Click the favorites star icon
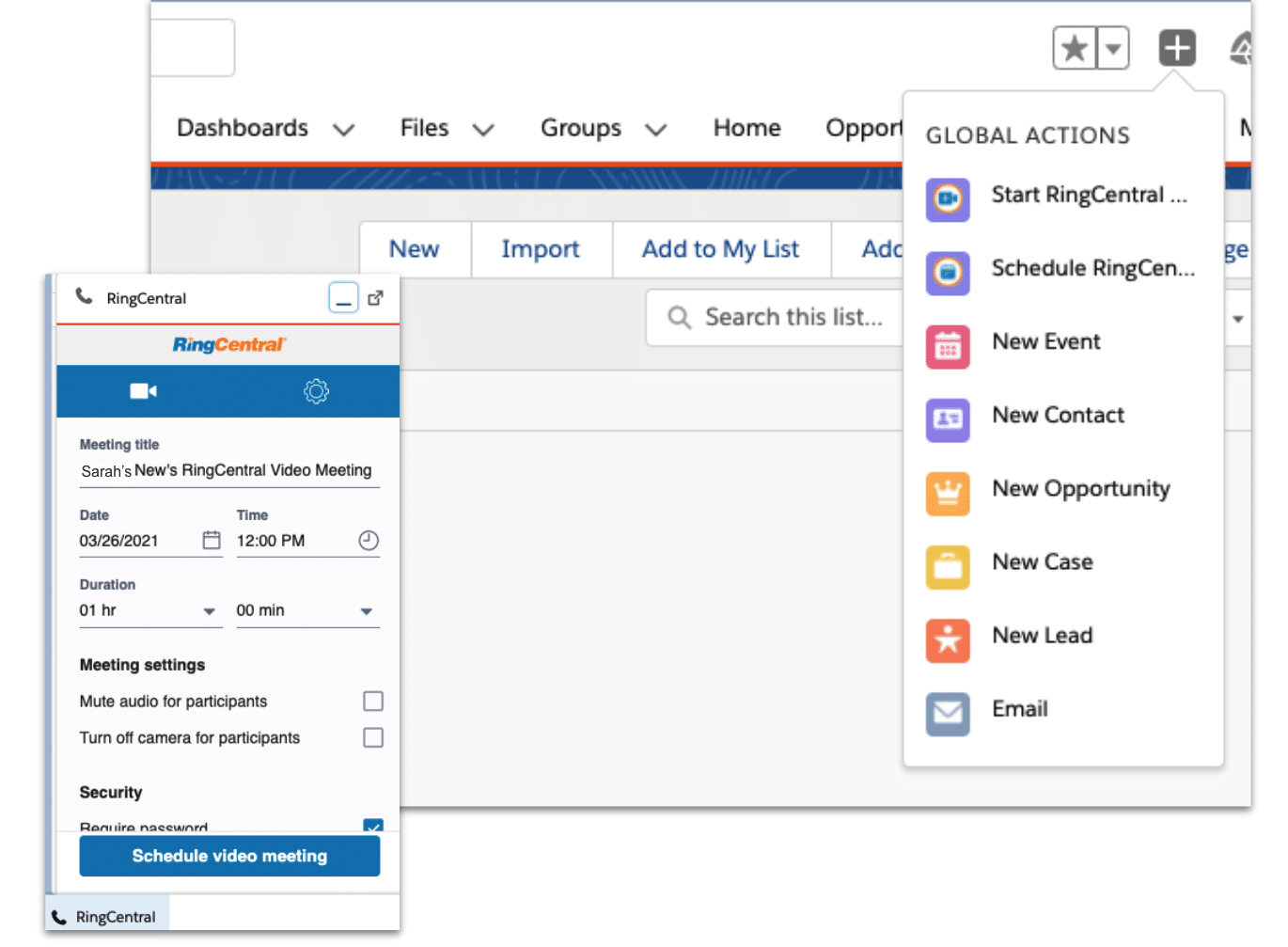Screen dimensions: 1288x947 pyautogui.click(x=1074, y=48)
